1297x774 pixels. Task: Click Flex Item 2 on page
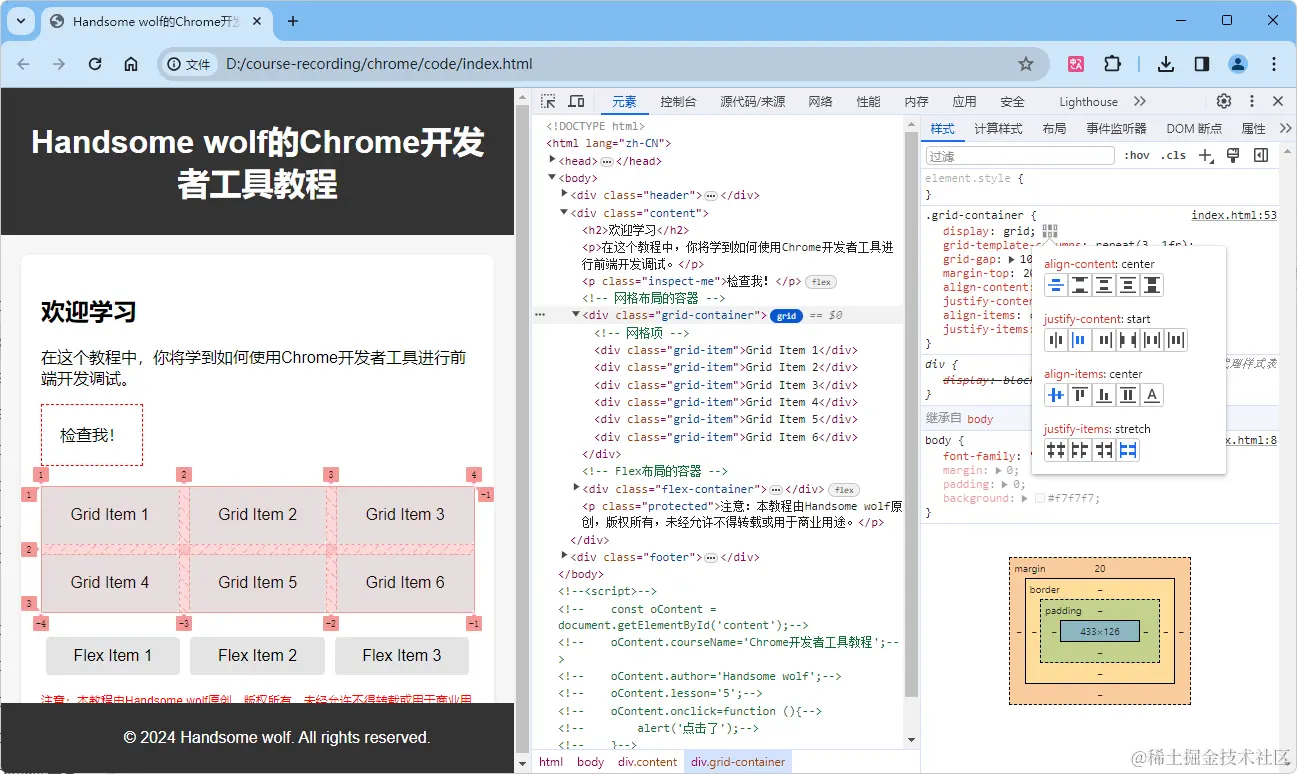[x=258, y=656]
